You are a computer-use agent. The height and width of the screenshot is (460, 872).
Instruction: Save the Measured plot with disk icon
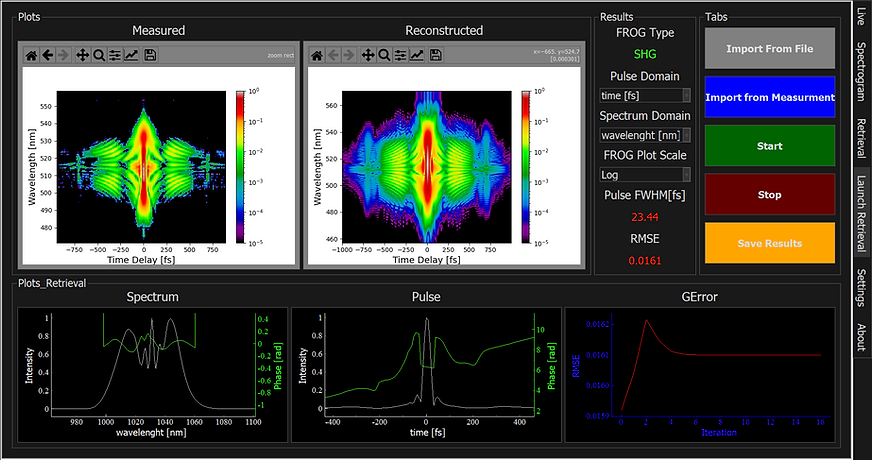pyautogui.click(x=150, y=56)
